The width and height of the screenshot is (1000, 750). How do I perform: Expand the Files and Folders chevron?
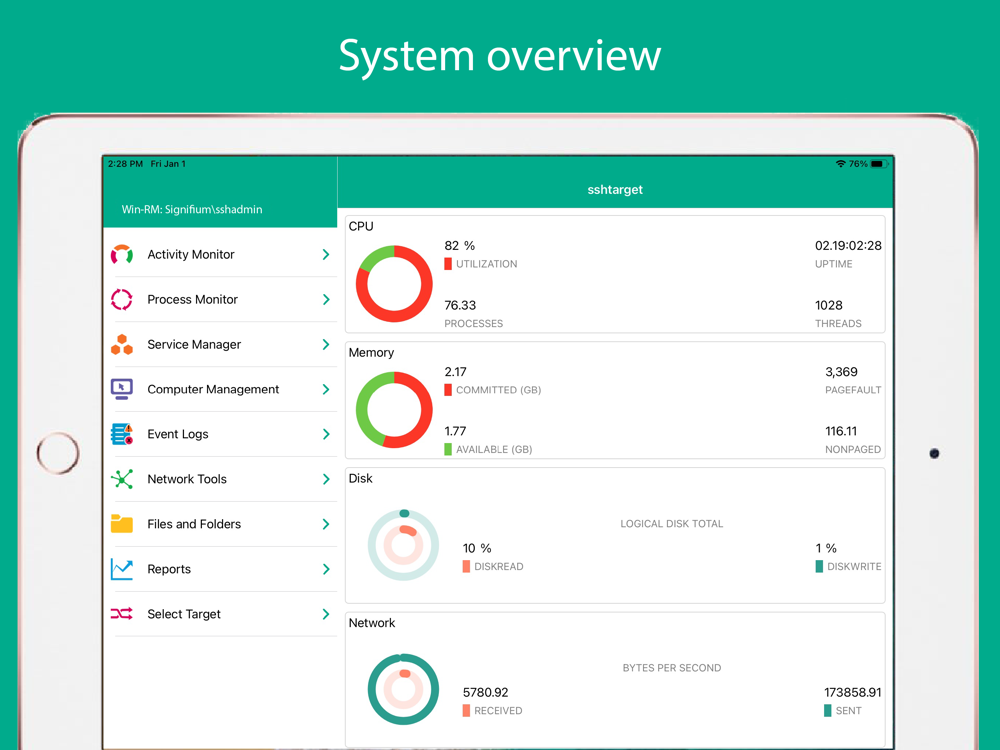coord(326,524)
